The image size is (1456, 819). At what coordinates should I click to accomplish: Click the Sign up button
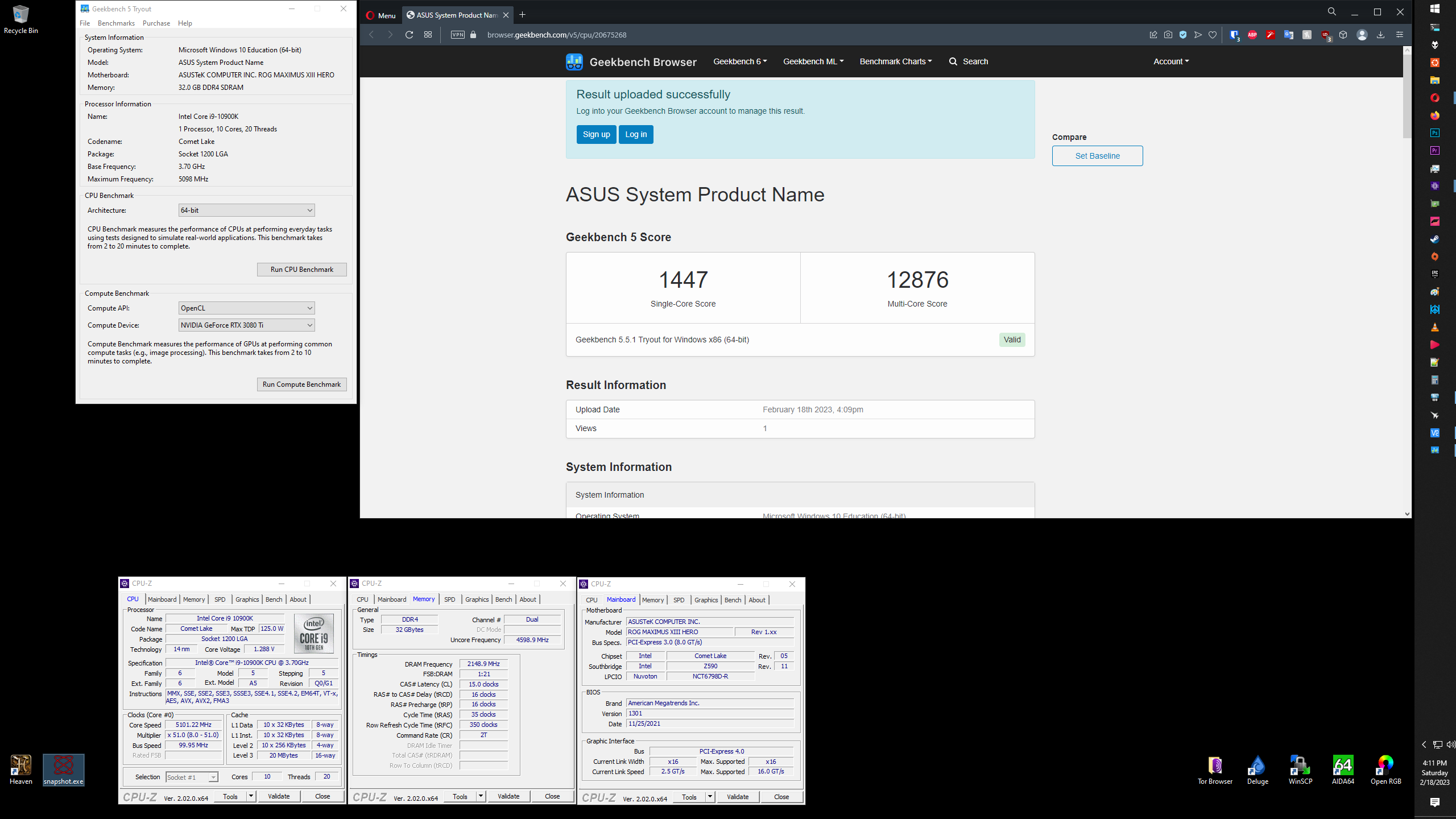point(596,134)
